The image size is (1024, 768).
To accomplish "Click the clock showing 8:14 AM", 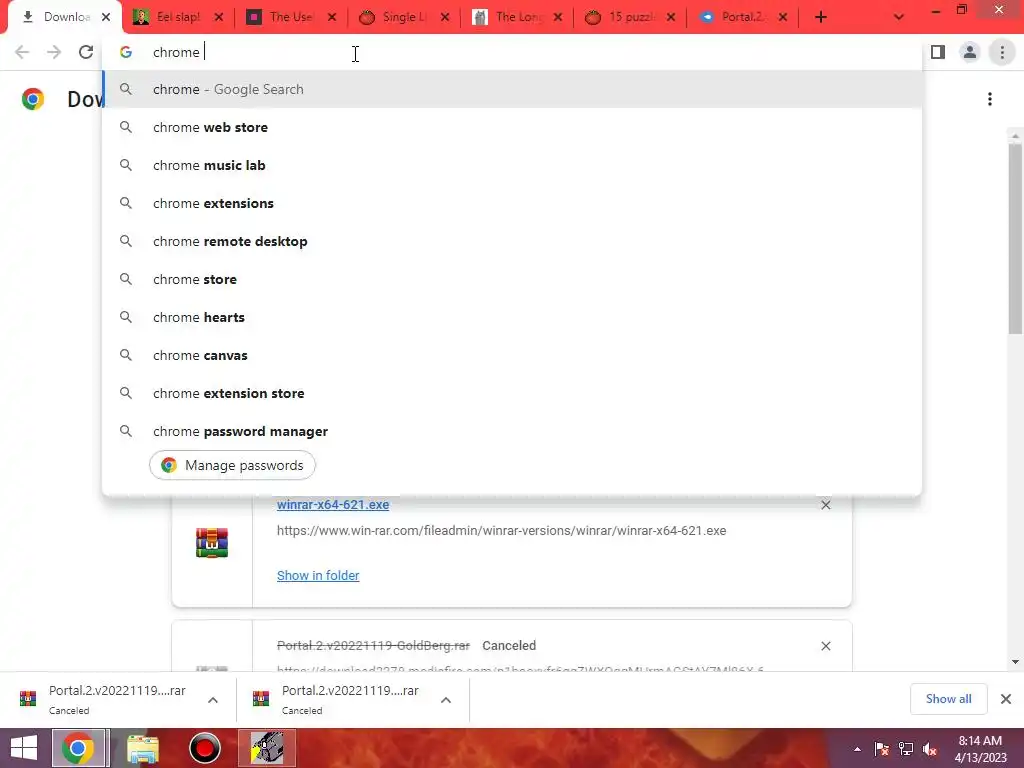I will click(x=980, y=749).
